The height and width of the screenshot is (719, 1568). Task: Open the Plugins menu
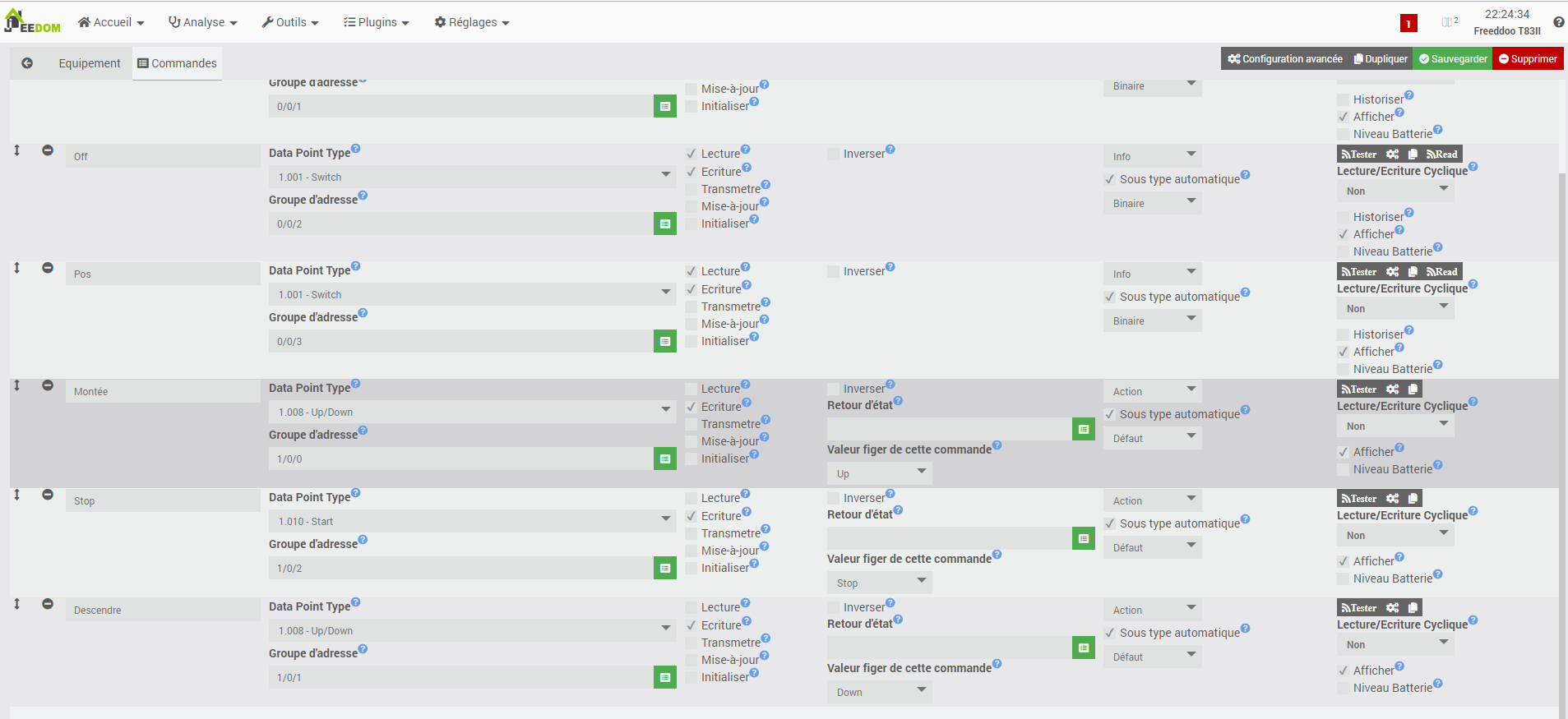click(x=376, y=22)
